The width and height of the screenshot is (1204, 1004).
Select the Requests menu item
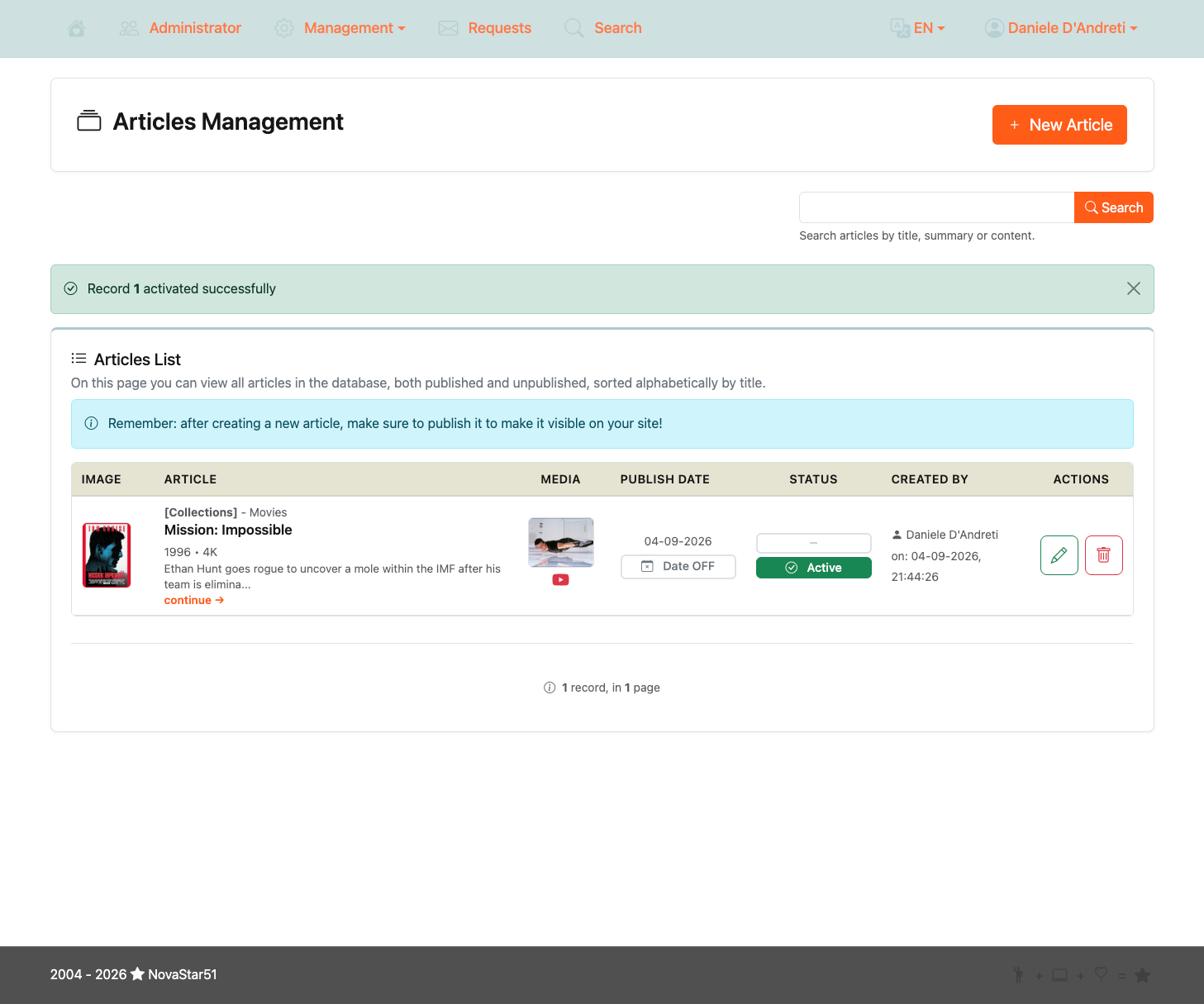tap(499, 27)
